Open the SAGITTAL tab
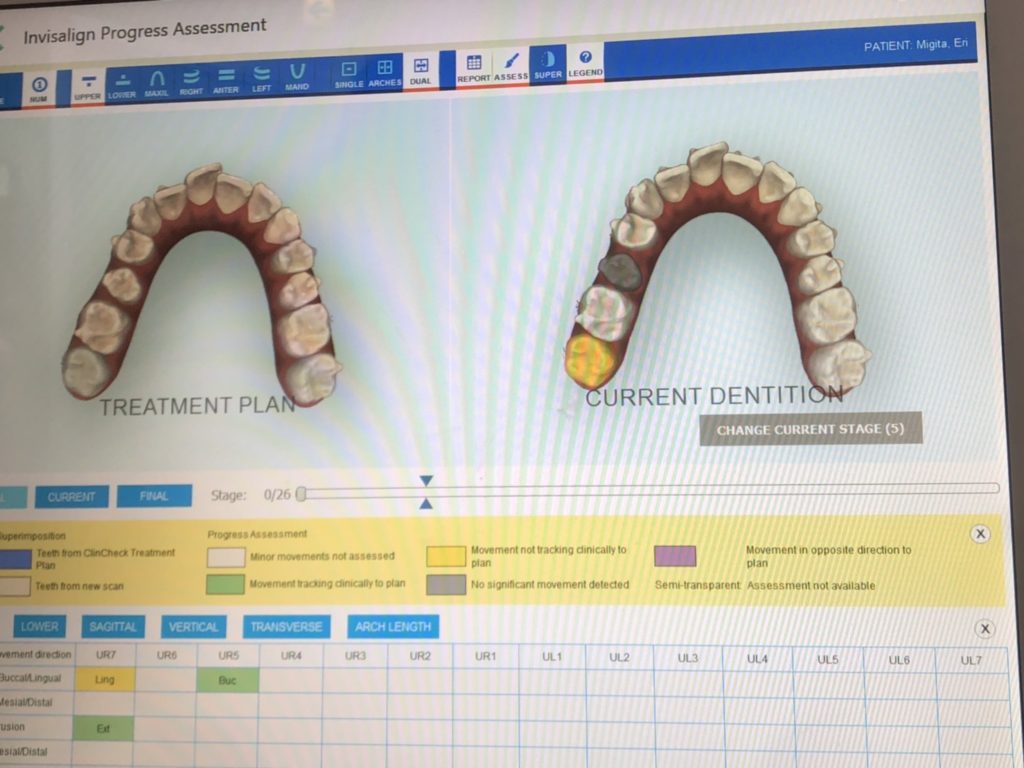The width and height of the screenshot is (1024, 768). [x=112, y=626]
